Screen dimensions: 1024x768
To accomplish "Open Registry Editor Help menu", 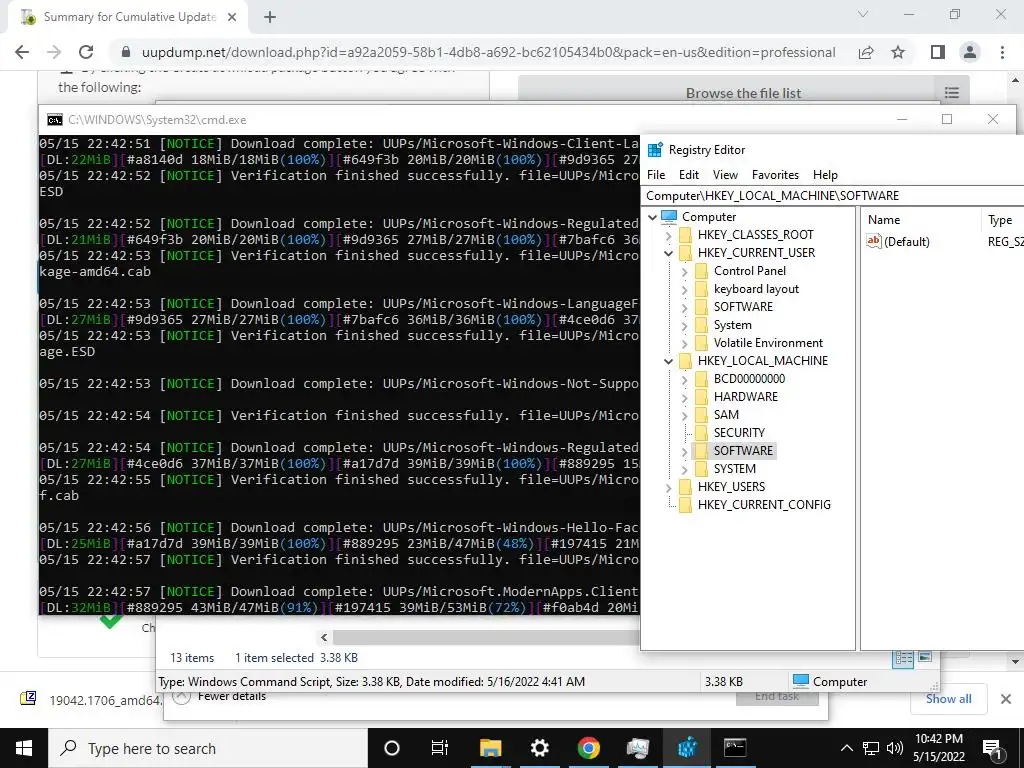I will coord(825,175).
